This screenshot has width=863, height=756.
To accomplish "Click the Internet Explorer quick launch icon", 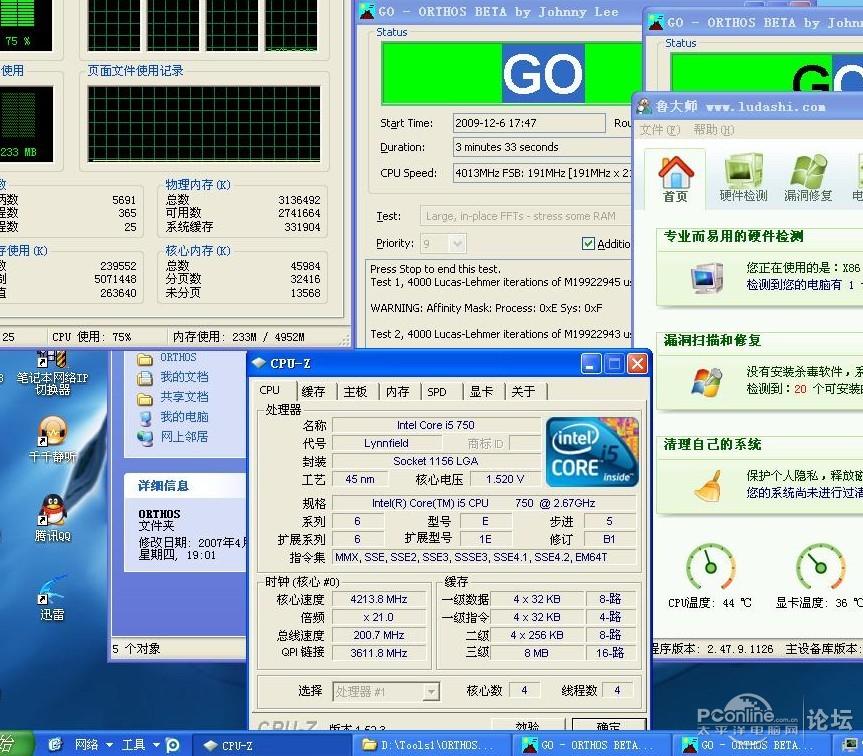I will (55, 745).
